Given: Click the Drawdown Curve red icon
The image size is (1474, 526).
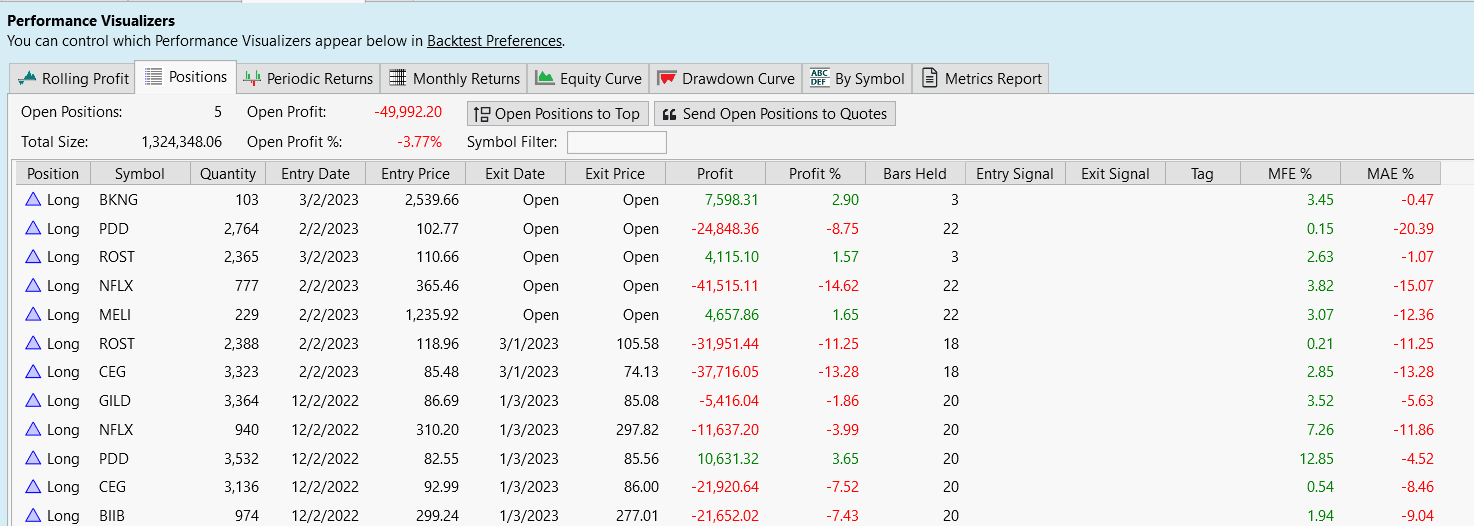Looking at the screenshot, I should [666, 78].
